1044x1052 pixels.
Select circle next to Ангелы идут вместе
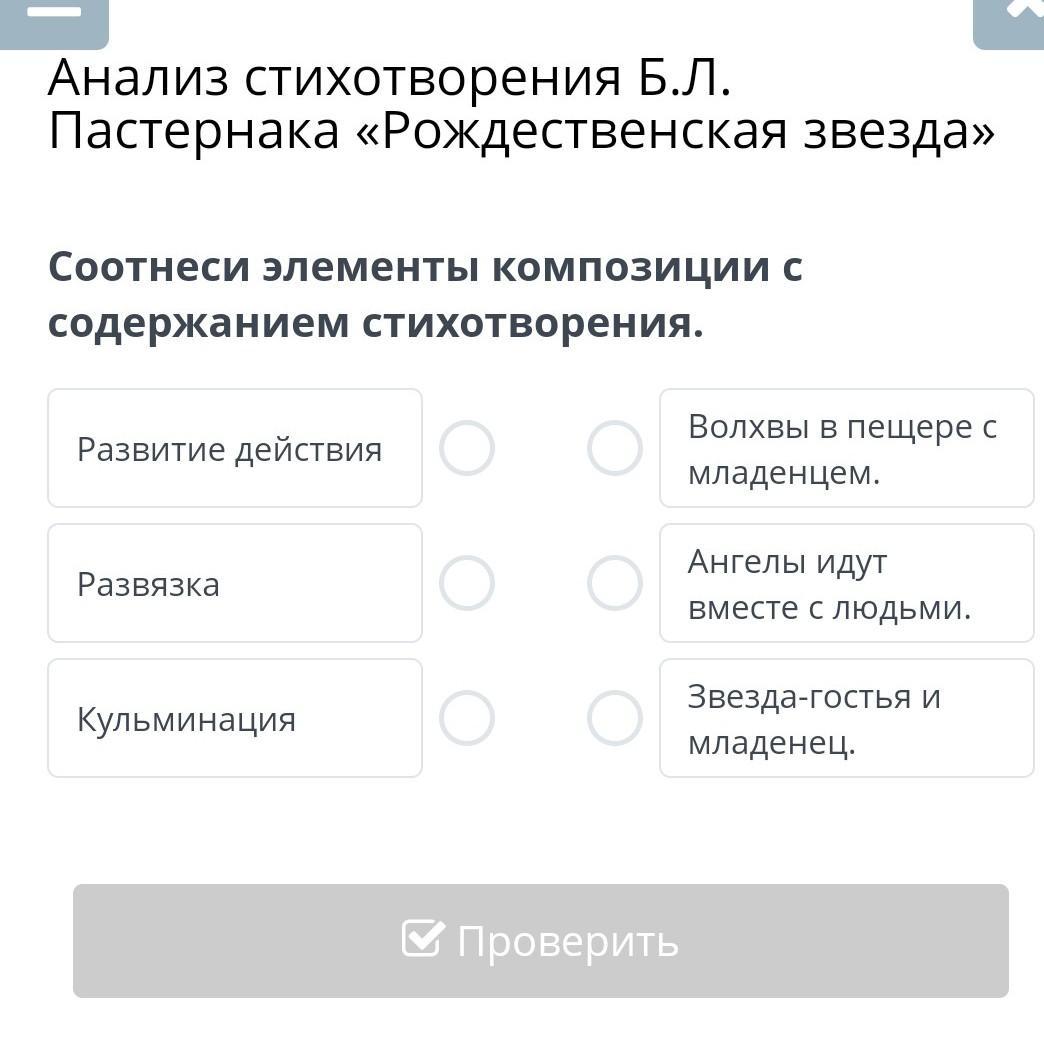pyautogui.click(x=615, y=583)
